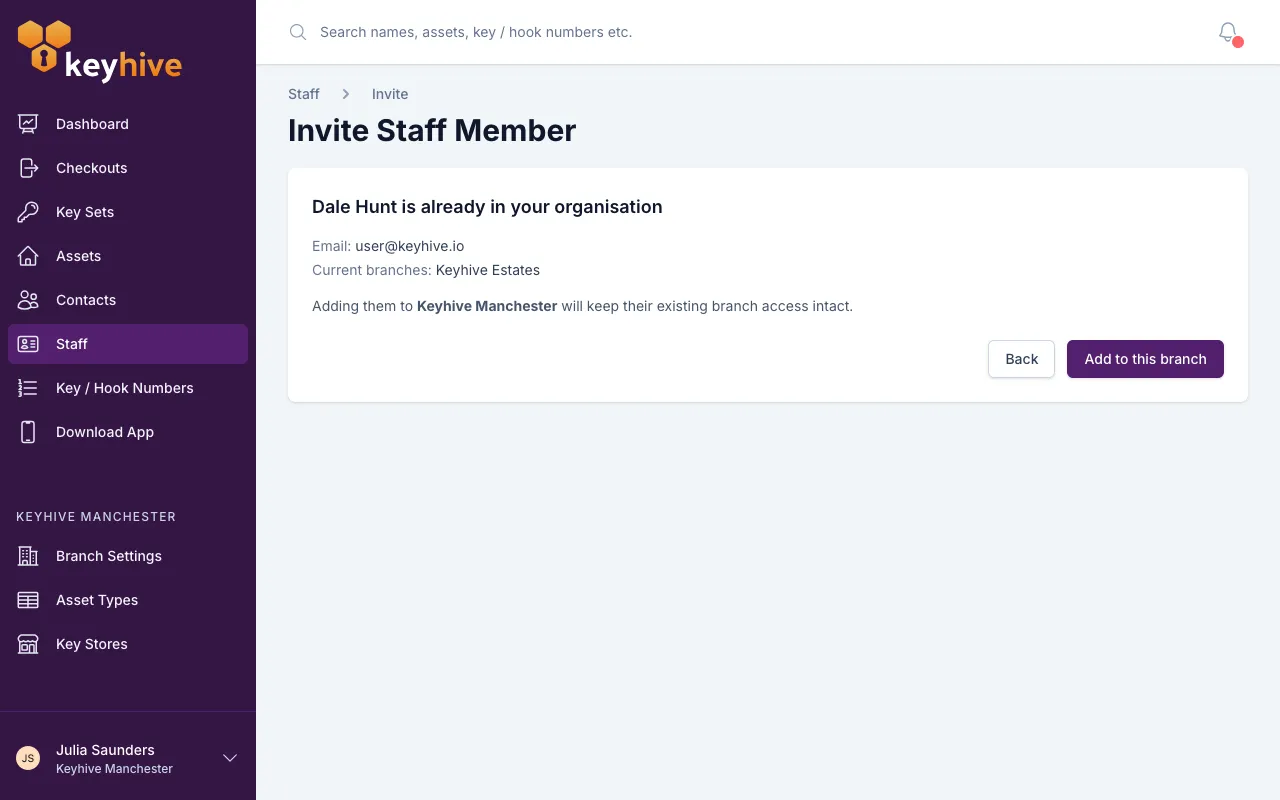The height and width of the screenshot is (800, 1280).
Task: Click the Contacts people icon
Action: [x=28, y=300]
